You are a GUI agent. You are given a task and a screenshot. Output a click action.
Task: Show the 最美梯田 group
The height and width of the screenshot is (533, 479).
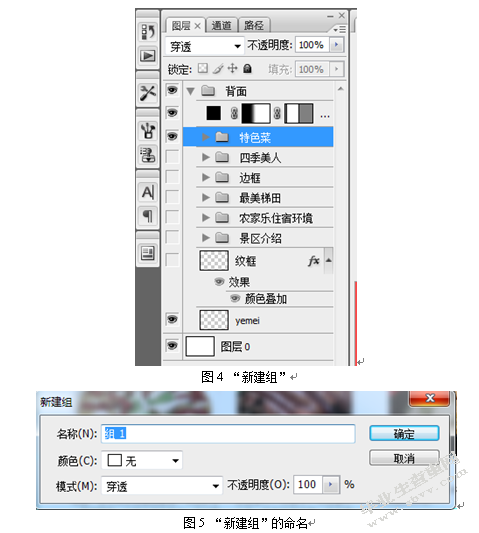click(172, 197)
